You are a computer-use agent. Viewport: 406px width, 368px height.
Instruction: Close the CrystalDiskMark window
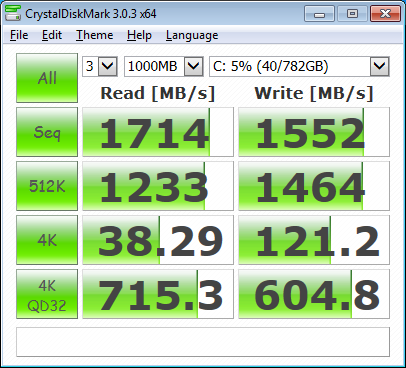click(x=385, y=14)
